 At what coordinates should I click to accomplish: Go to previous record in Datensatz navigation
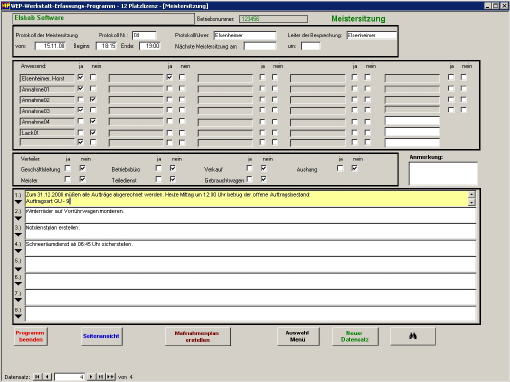coord(47,377)
